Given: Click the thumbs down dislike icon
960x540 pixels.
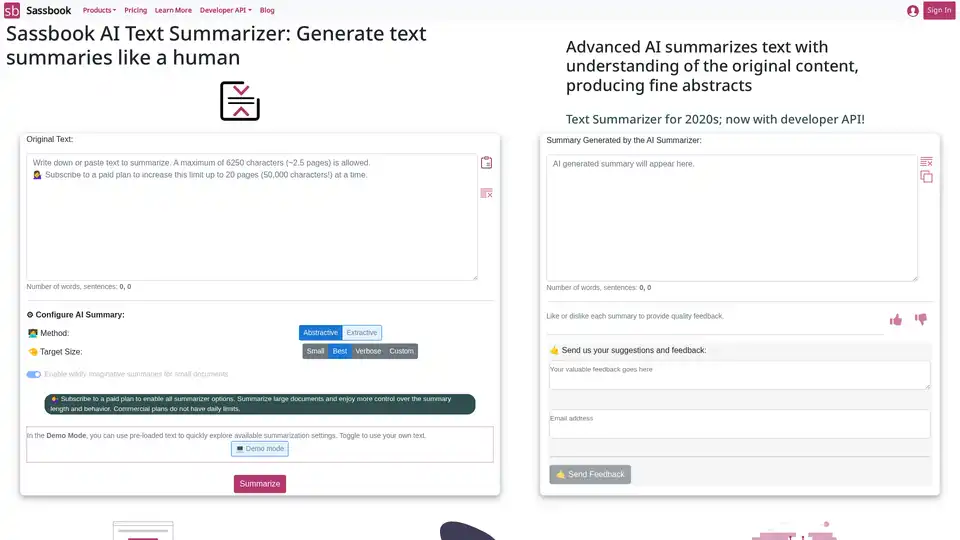Looking at the screenshot, I should click(921, 320).
